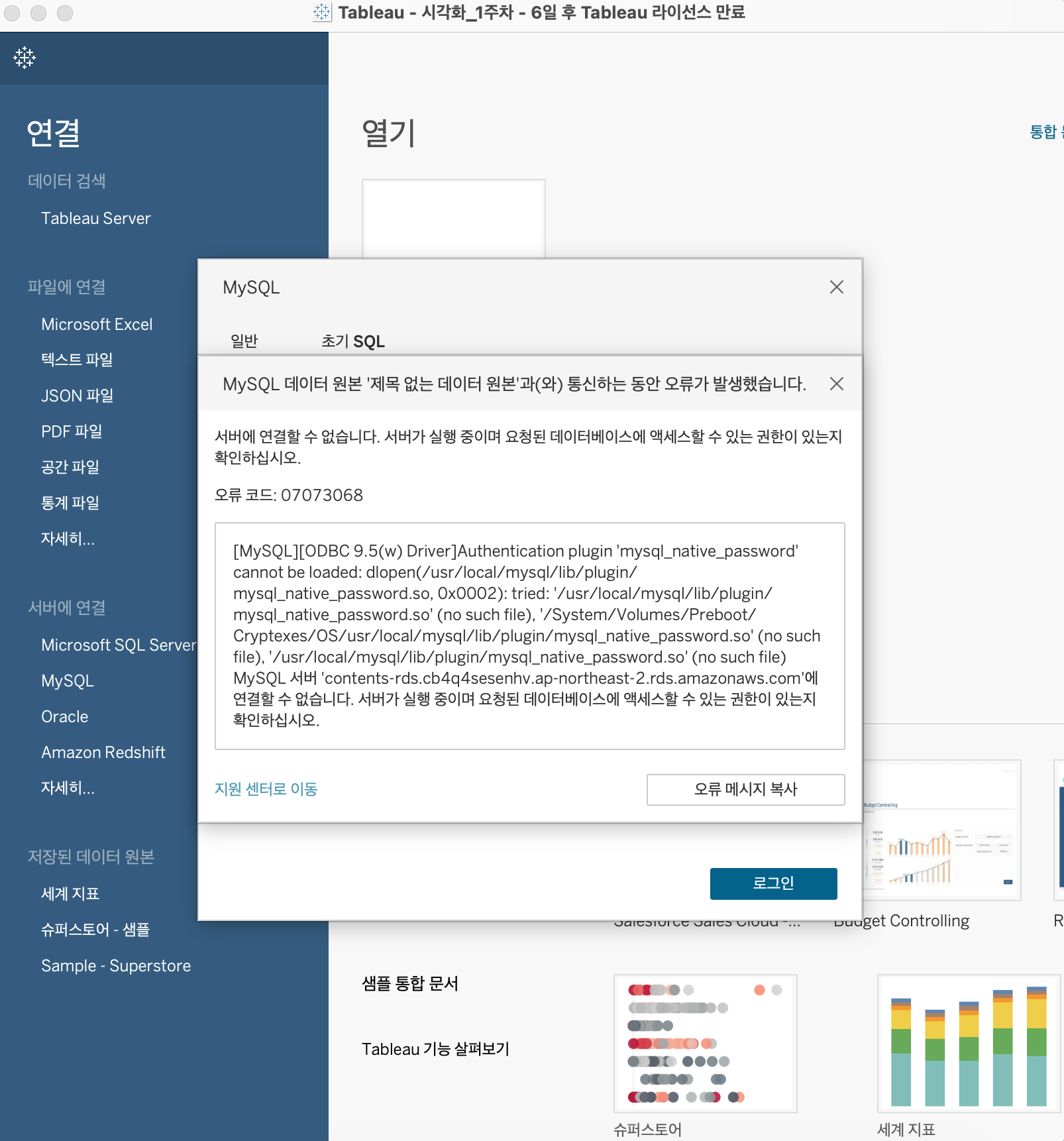Connect to a 텍스트 파일

[77, 360]
